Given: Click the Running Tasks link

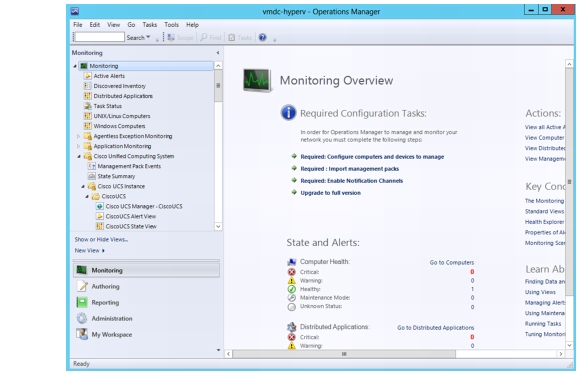Looking at the screenshot, I should [543, 324].
